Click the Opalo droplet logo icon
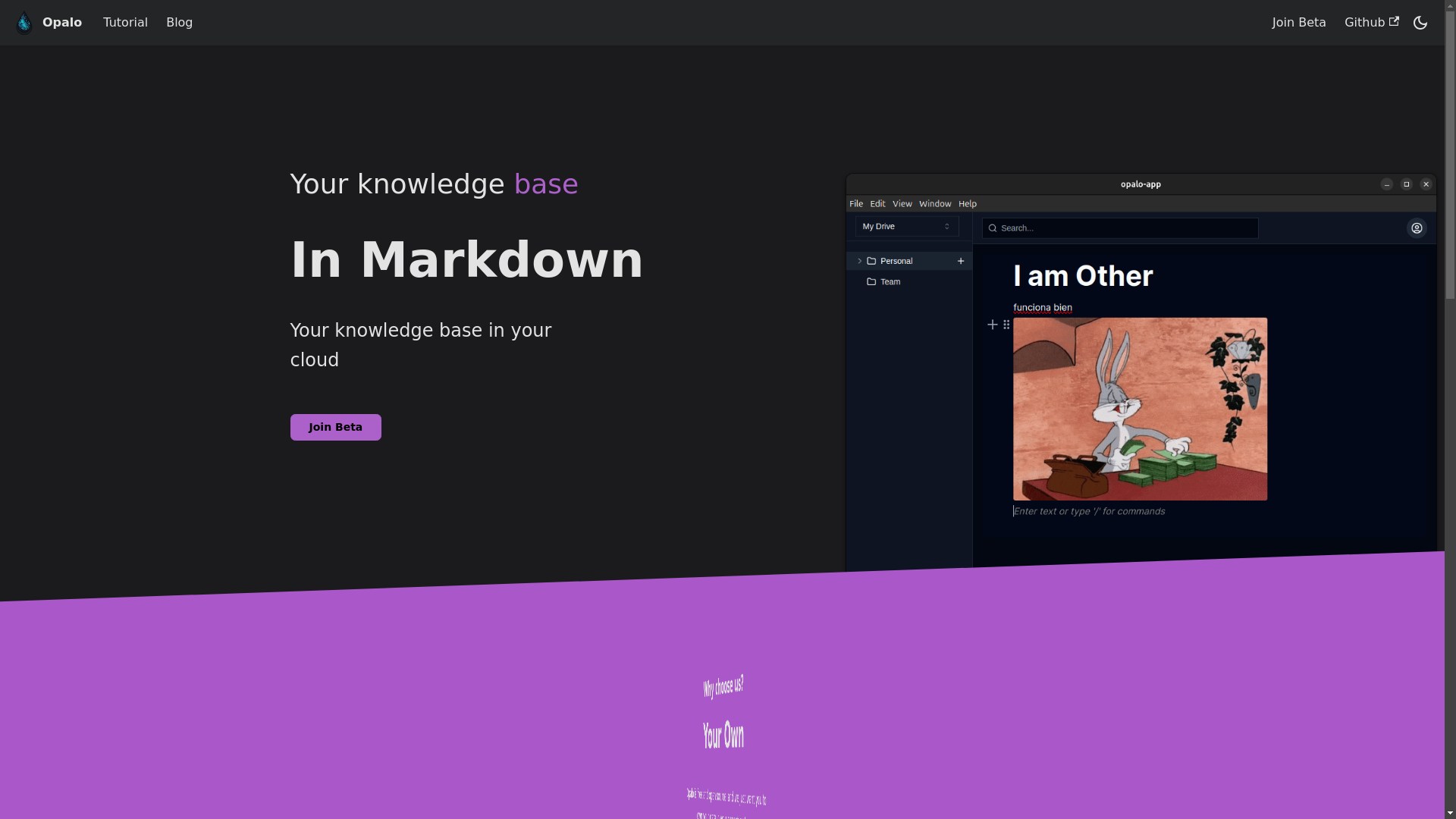 click(x=24, y=23)
